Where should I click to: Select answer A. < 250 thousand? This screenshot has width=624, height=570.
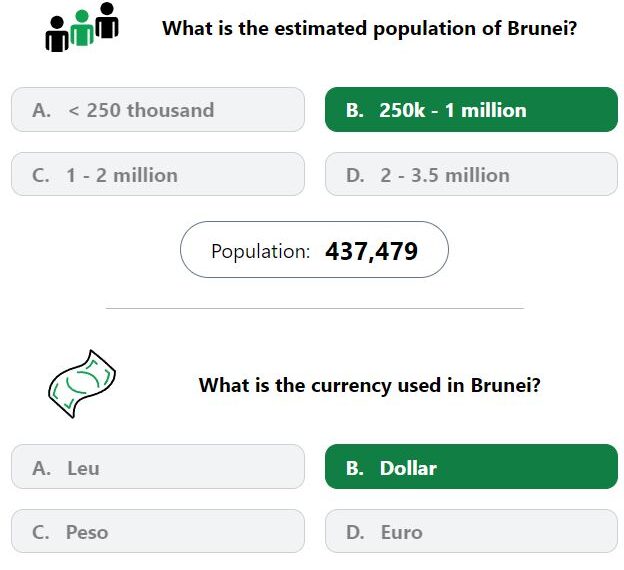tap(158, 110)
